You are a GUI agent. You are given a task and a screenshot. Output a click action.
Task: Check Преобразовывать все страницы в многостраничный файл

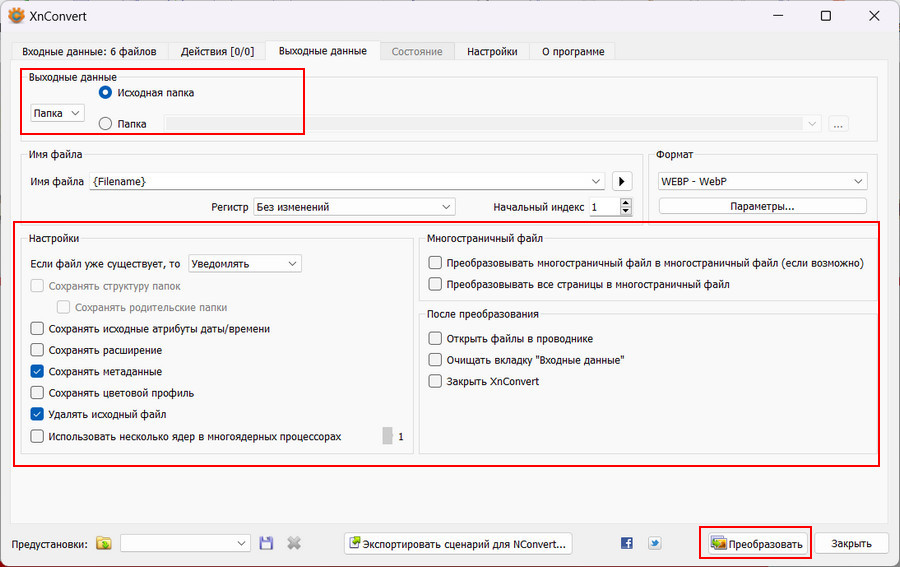(435, 284)
